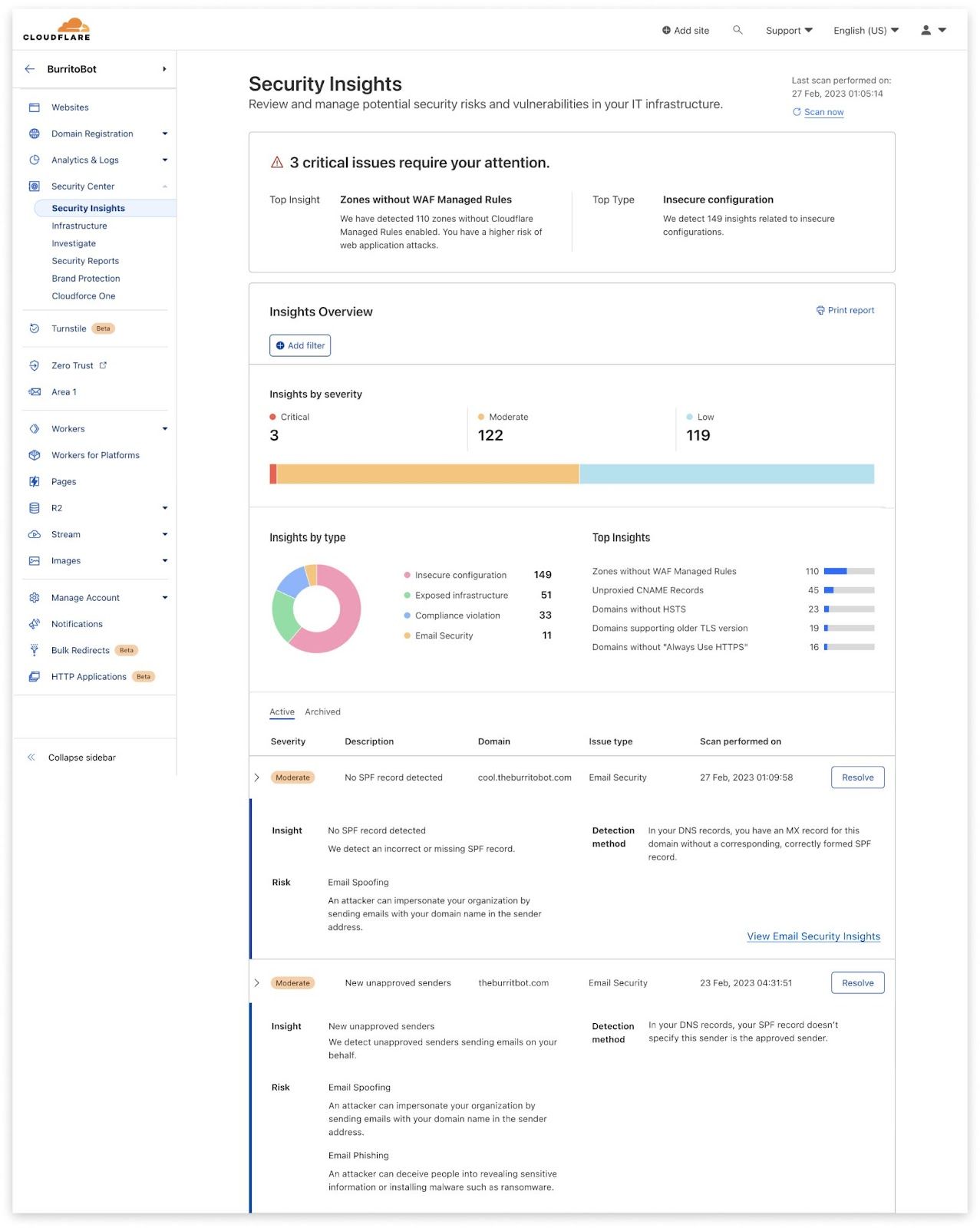Screen dimensions: 980x1228
Task: Resolve the New unapproved senders issue
Action: pos(857,982)
